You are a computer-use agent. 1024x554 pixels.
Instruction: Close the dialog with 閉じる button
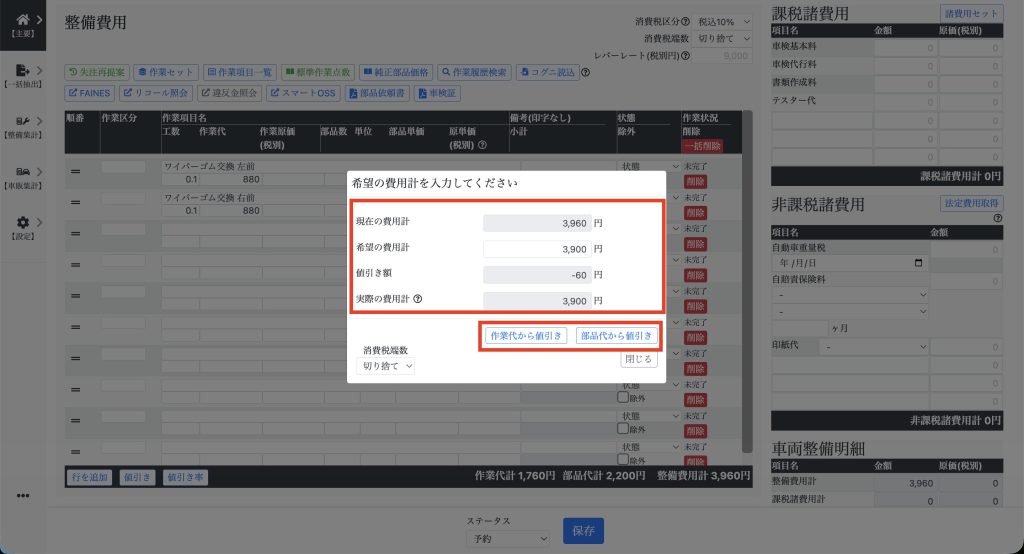coord(639,359)
